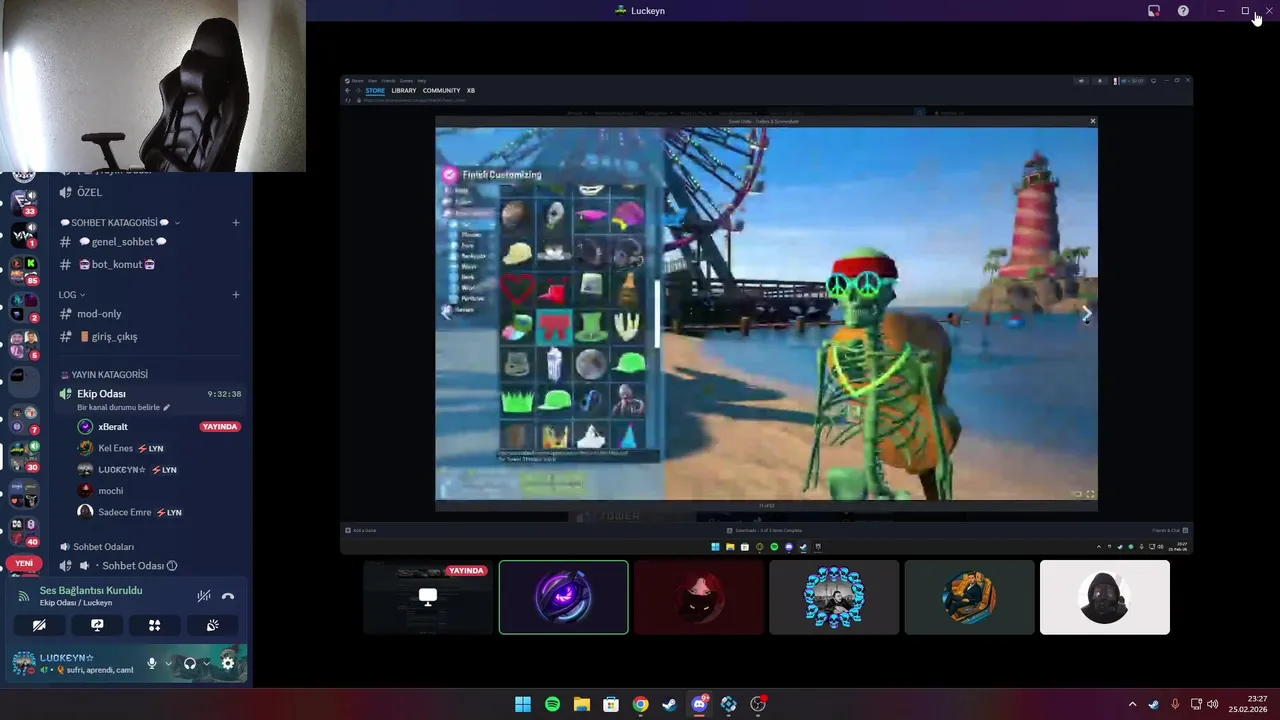Open server folder with 2 badge

[x=24, y=307]
